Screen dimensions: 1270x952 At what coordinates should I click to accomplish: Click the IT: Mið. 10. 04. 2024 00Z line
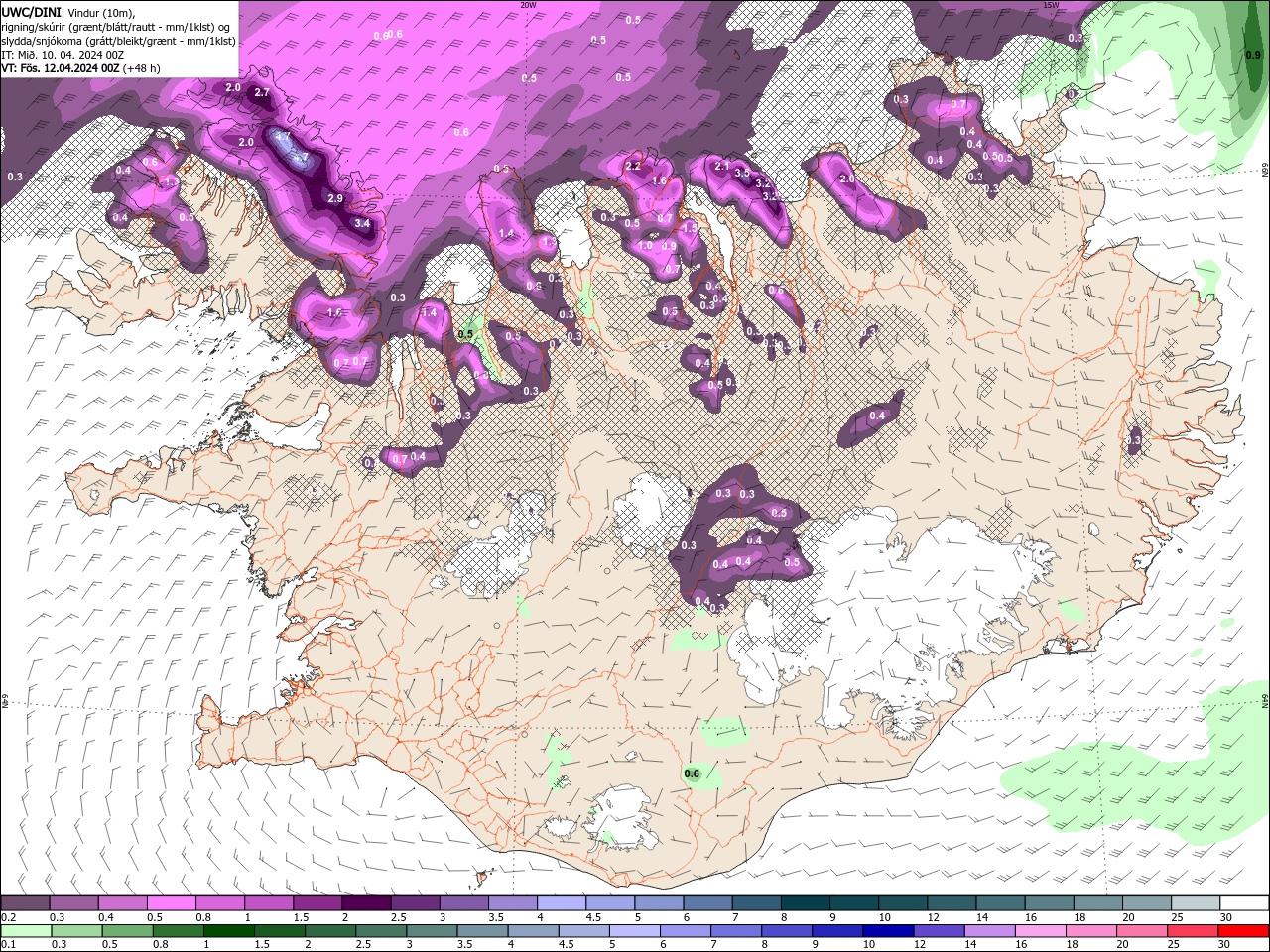coord(62,55)
